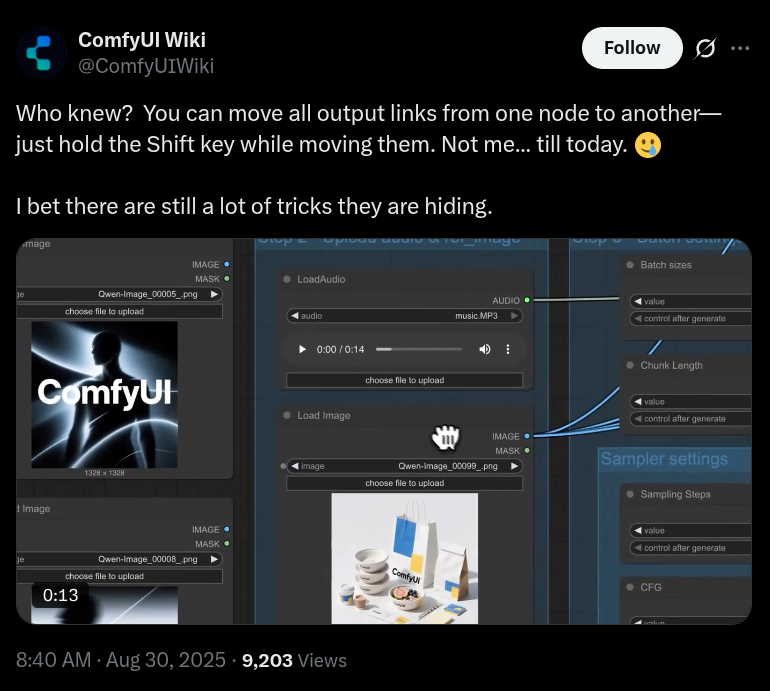Collapse the Sampling Steps node via its dot
Viewport: 770px width, 691px height.
[630, 494]
